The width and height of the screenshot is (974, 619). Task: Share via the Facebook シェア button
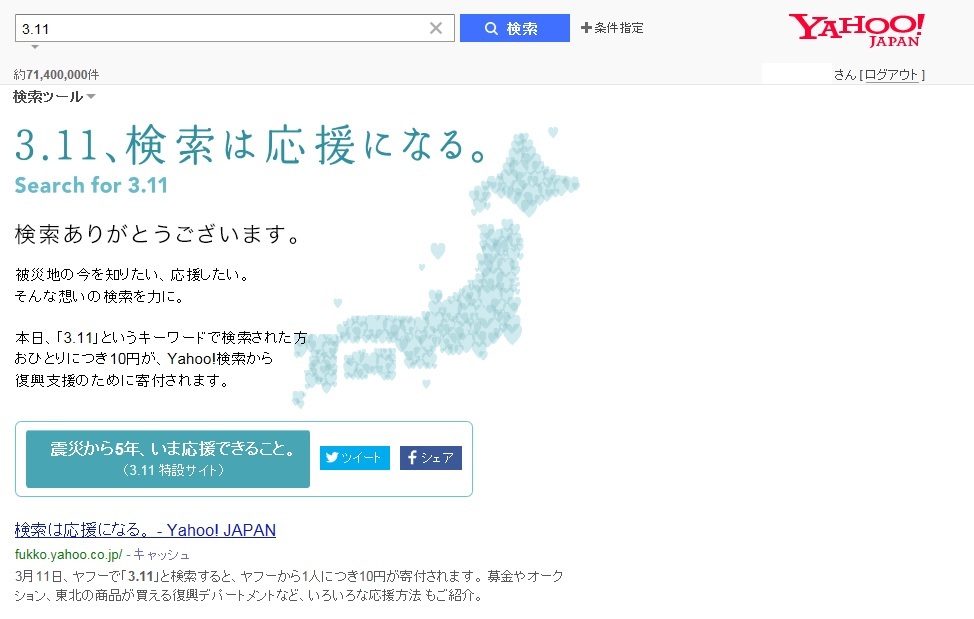coord(430,458)
